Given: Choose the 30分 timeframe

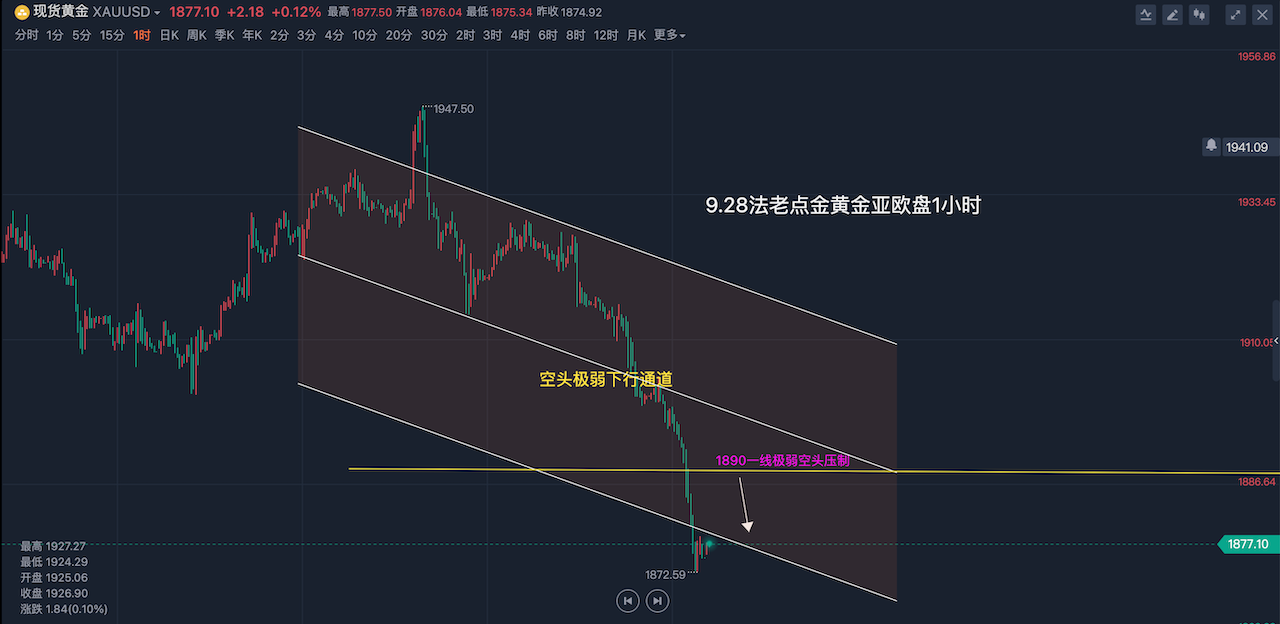Looking at the screenshot, I should coord(434,35).
